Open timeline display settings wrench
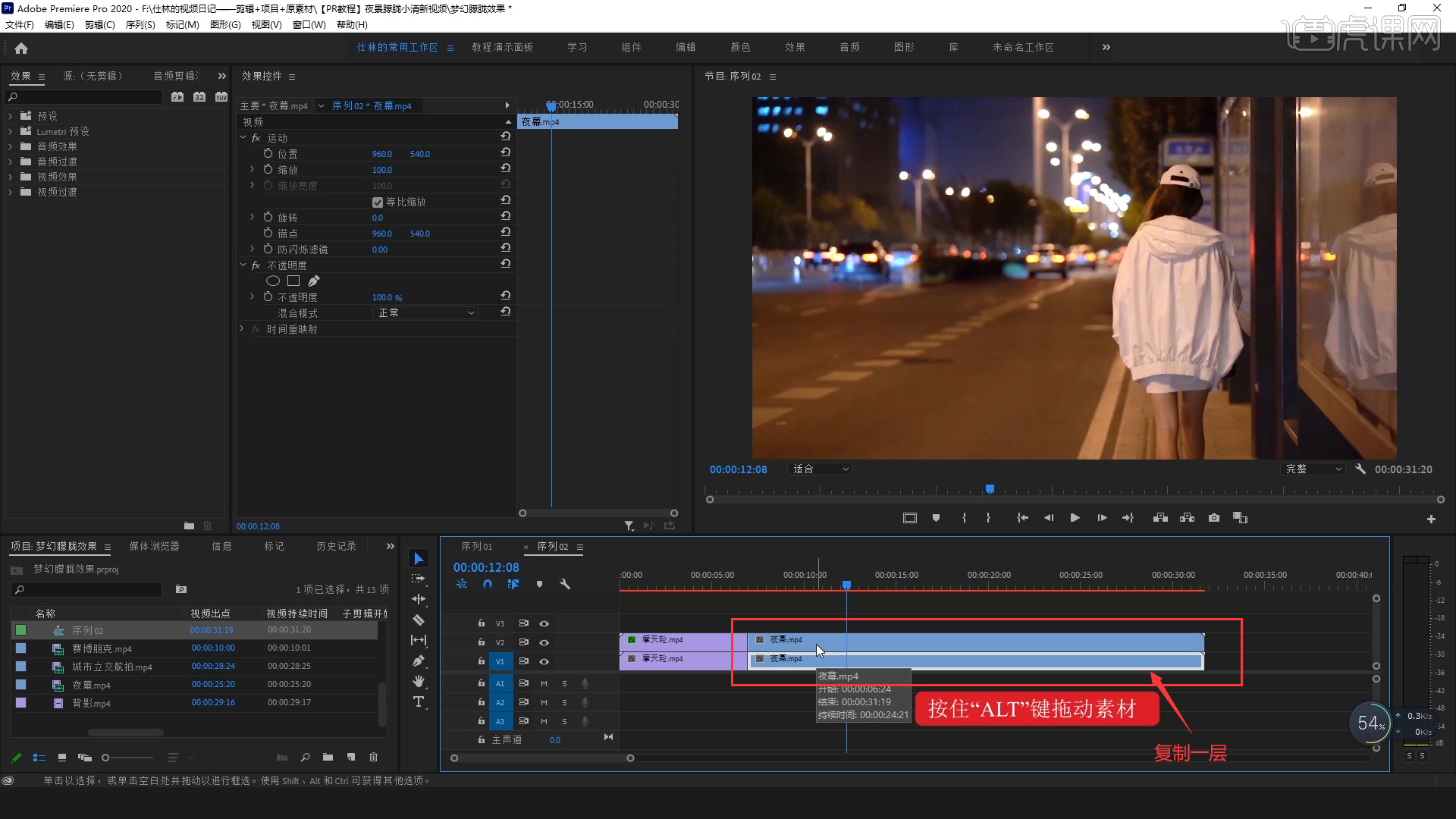Screen dimensions: 1456x819 point(565,584)
